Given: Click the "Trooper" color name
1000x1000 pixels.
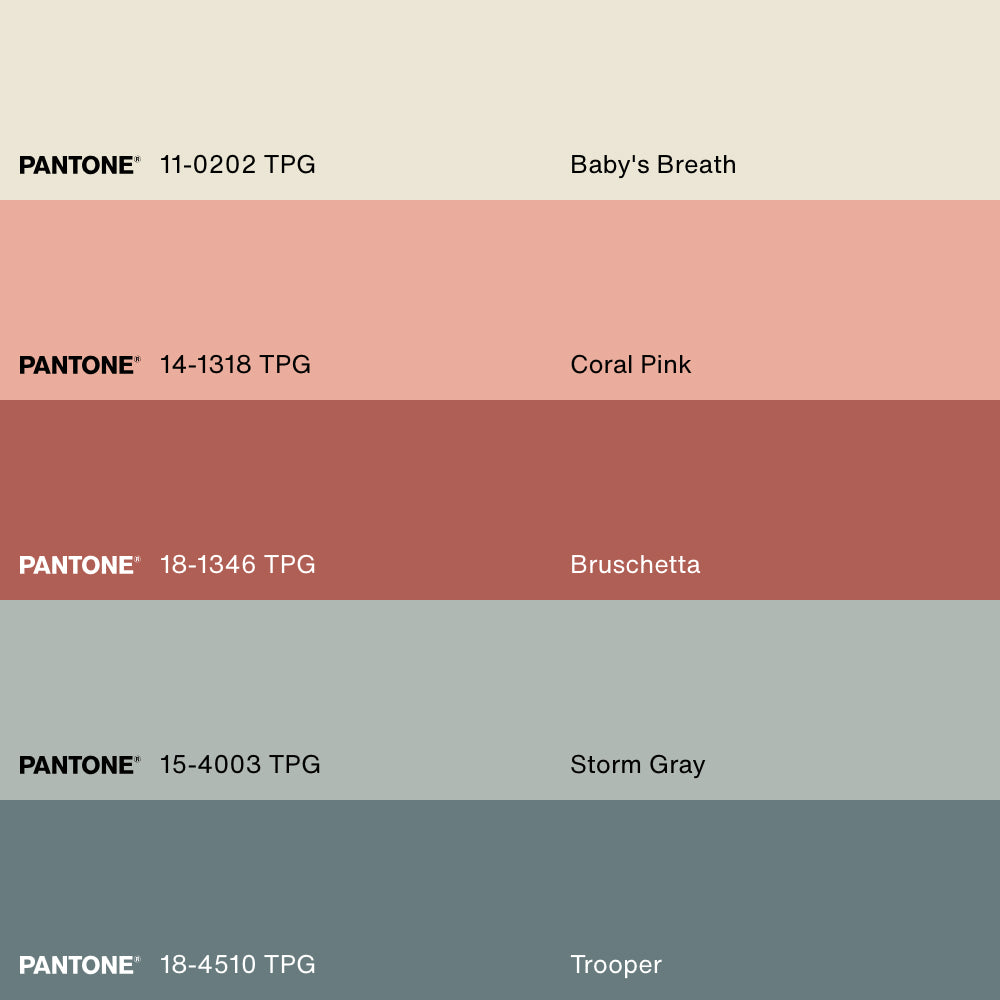Looking at the screenshot, I should (616, 965).
